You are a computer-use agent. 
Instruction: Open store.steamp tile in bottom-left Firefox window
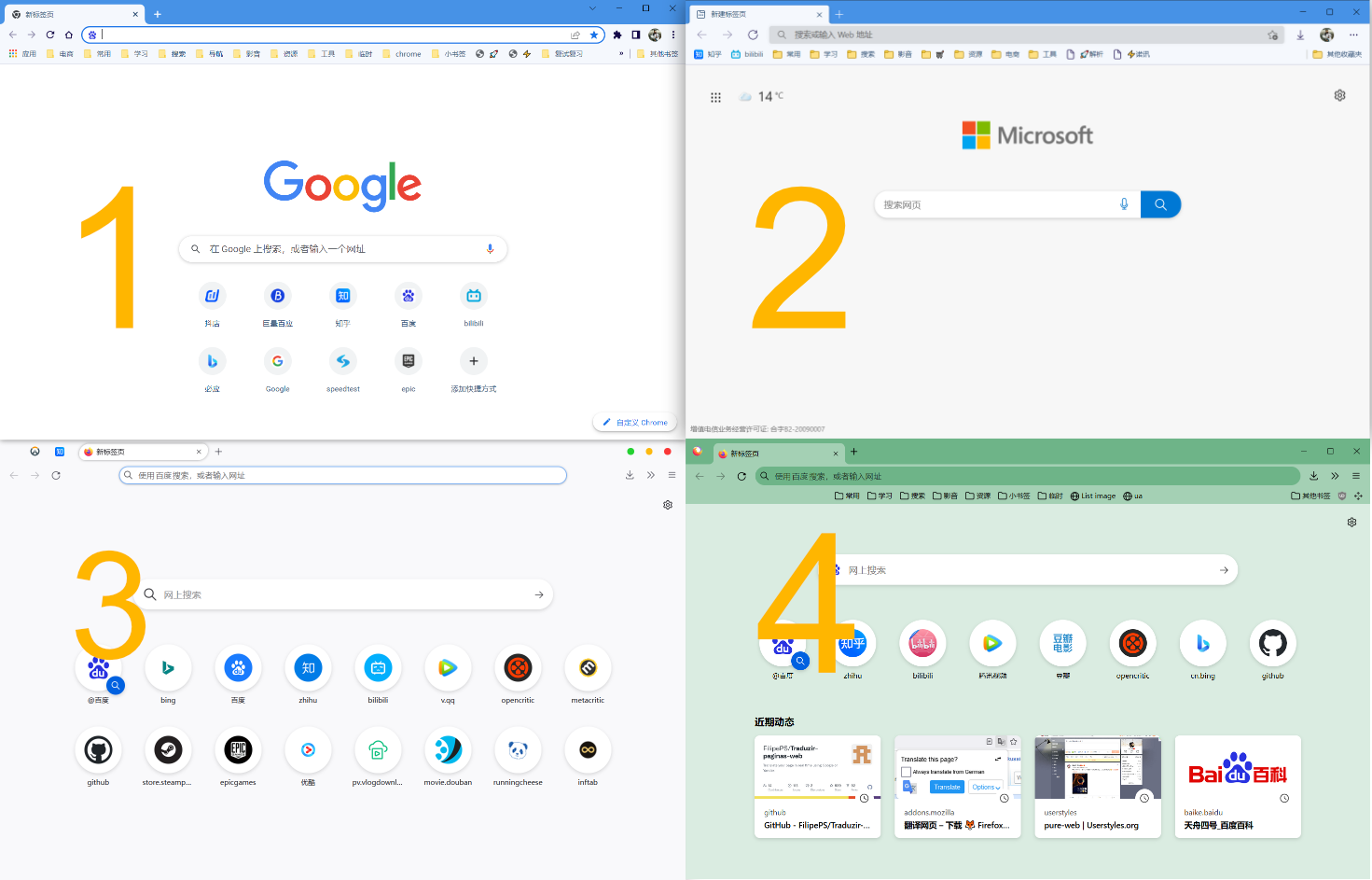[x=168, y=758]
